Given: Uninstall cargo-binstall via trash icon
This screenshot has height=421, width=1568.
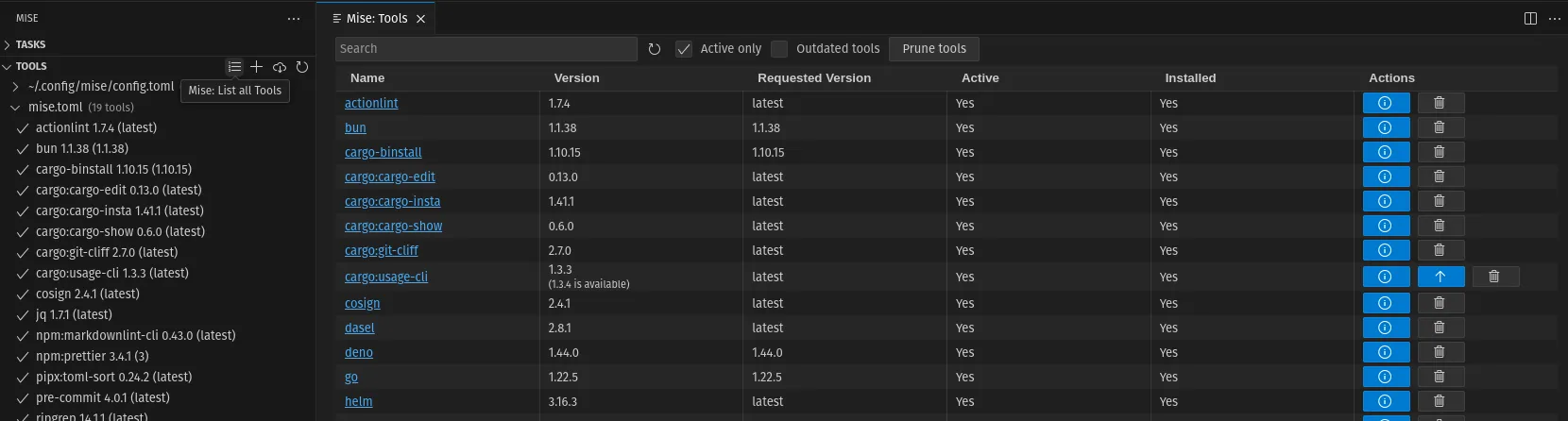Looking at the screenshot, I should tap(1440, 152).
